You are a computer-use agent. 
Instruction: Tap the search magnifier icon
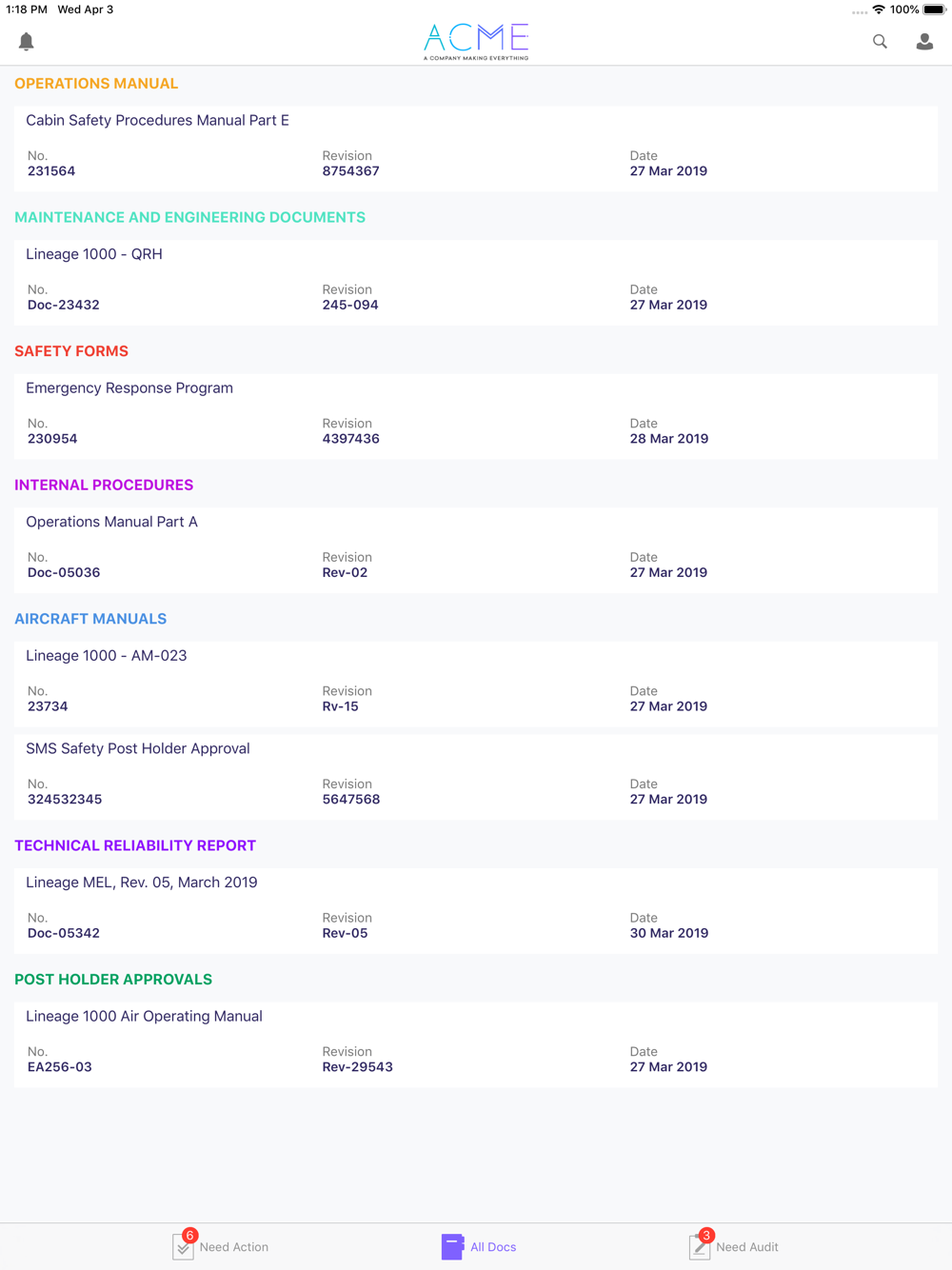click(x=880, y=42)
